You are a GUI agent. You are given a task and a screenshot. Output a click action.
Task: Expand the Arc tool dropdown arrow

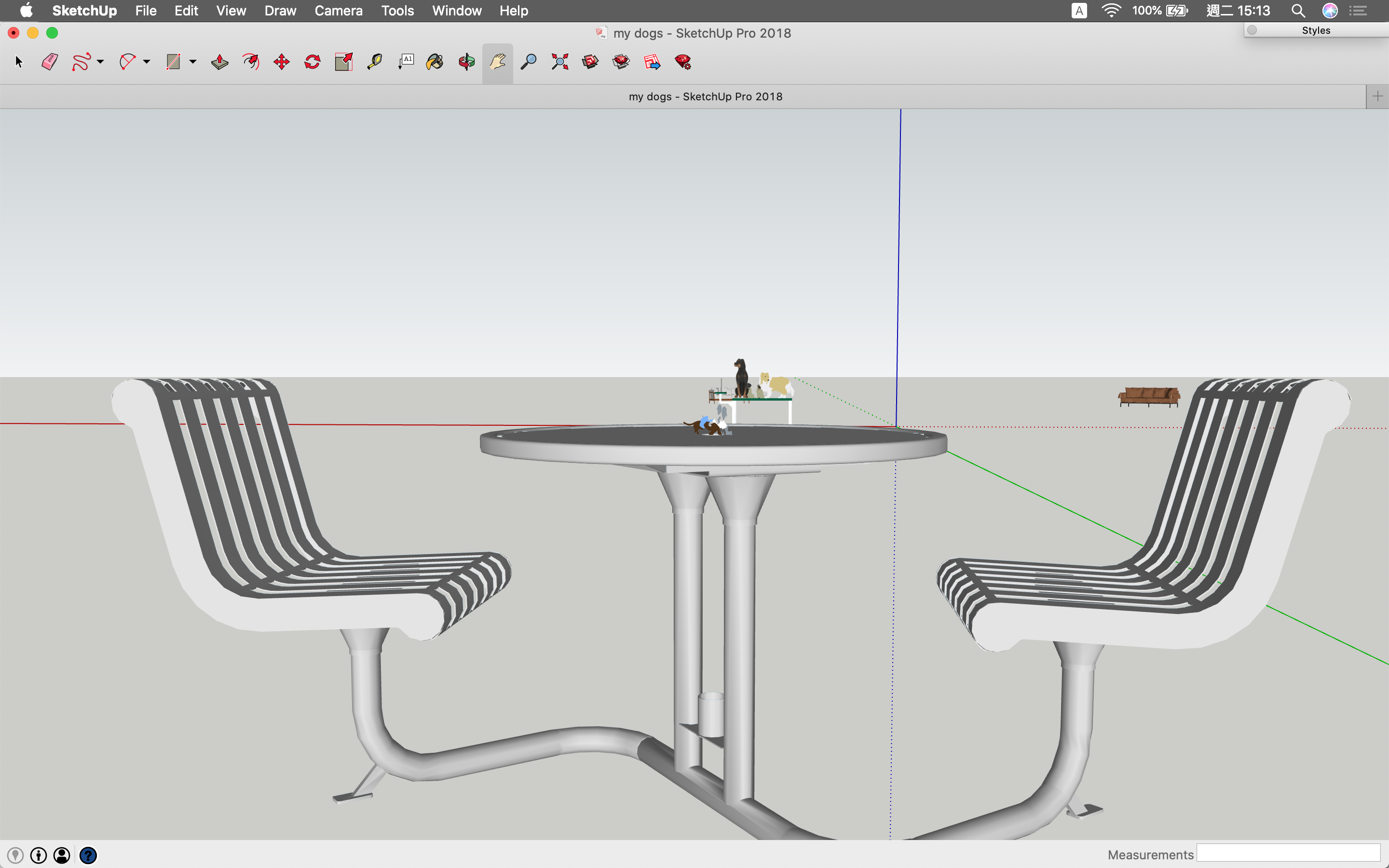click(x=147, y=62)
